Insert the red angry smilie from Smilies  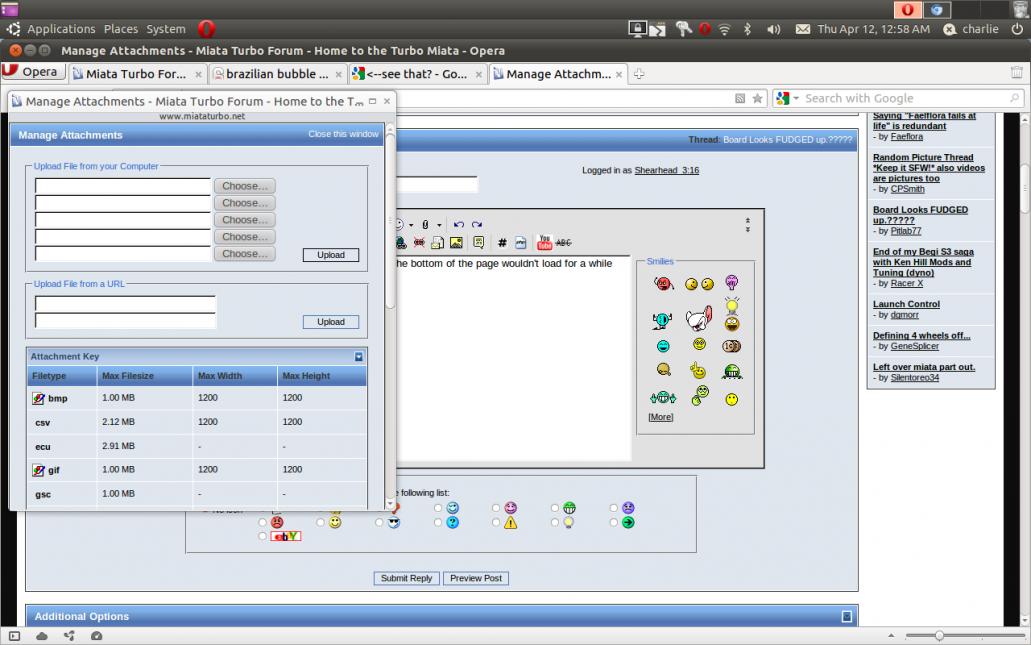tap(663, 283)
